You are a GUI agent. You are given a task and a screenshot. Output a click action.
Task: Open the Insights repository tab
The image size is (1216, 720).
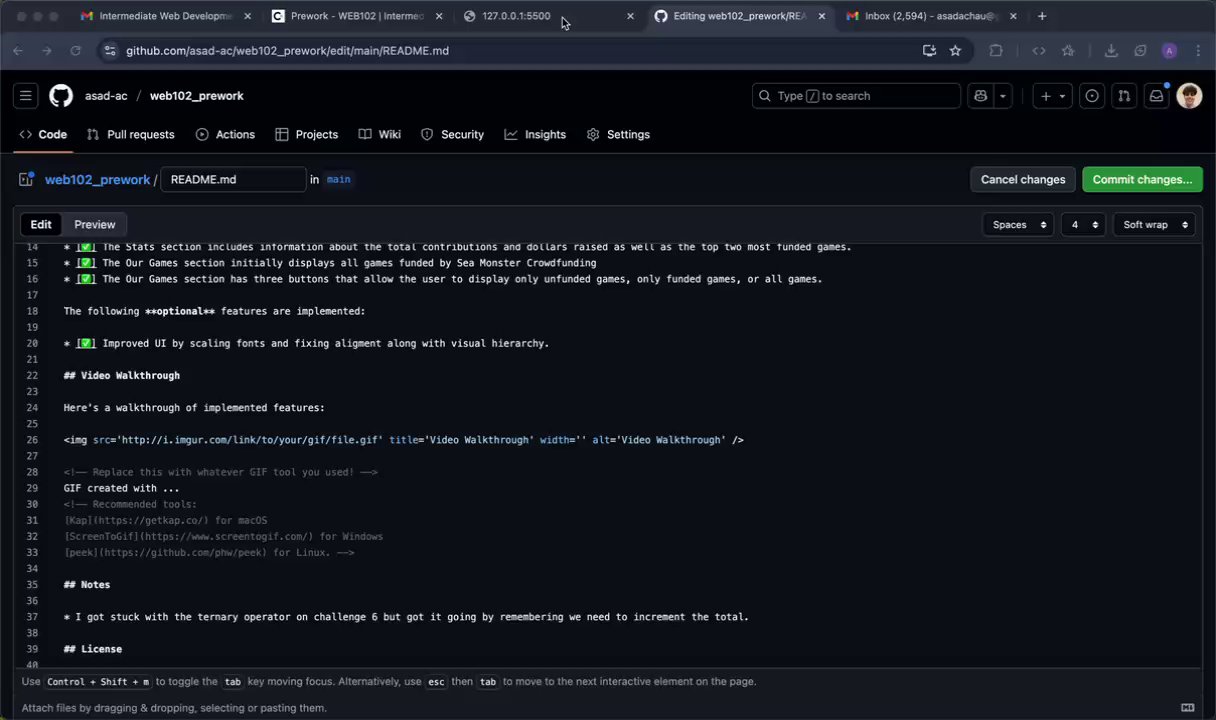click(x=536, y=135)
